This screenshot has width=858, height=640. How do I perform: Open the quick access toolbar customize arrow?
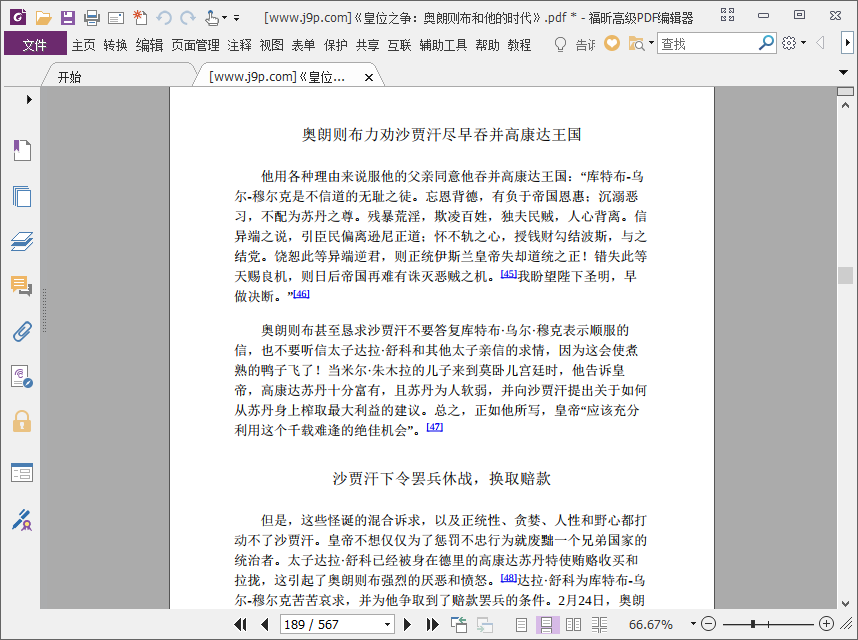point(236,18)
